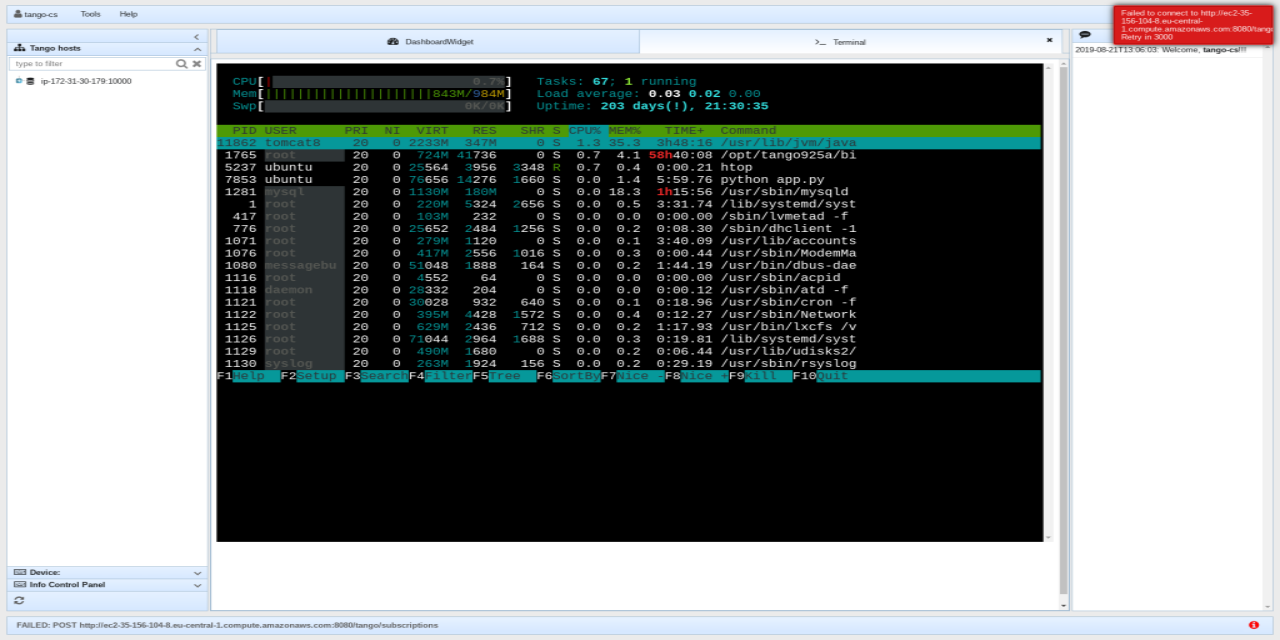The image size is (1280, 640).
Task: Collapse the Tango hosts section
Action: (x=197, y=48)
